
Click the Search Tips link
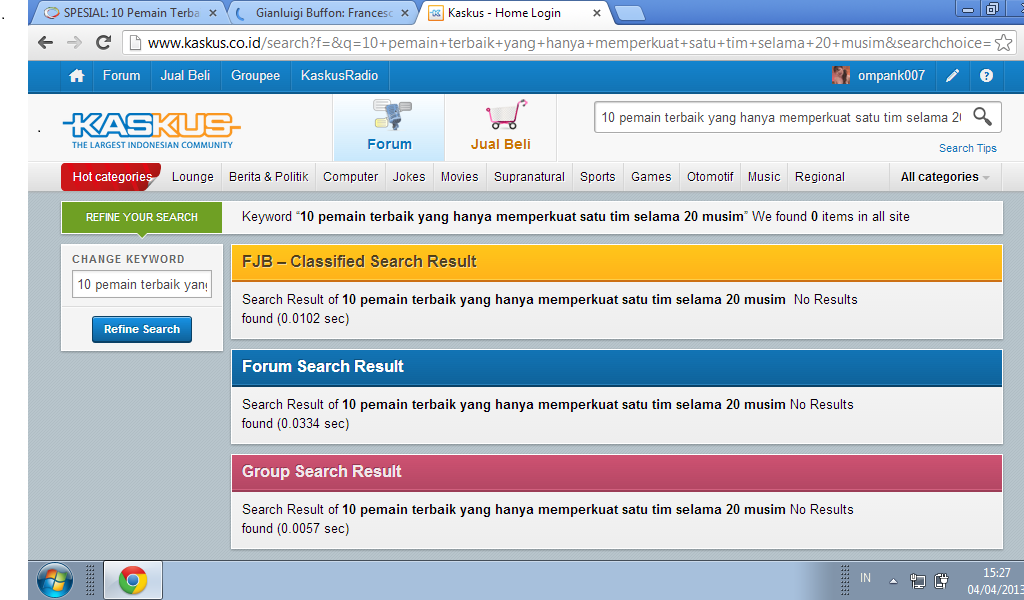[967, 148]
